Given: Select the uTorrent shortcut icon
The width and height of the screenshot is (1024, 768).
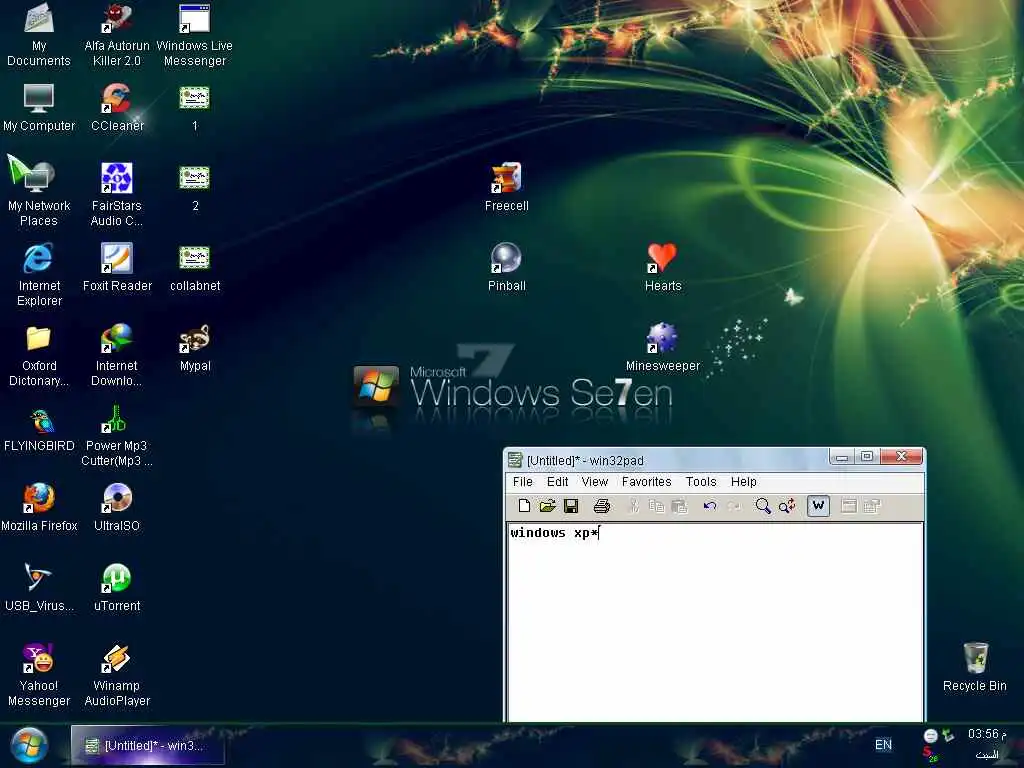Looking at the screenshot, I should tap(117, 588).
